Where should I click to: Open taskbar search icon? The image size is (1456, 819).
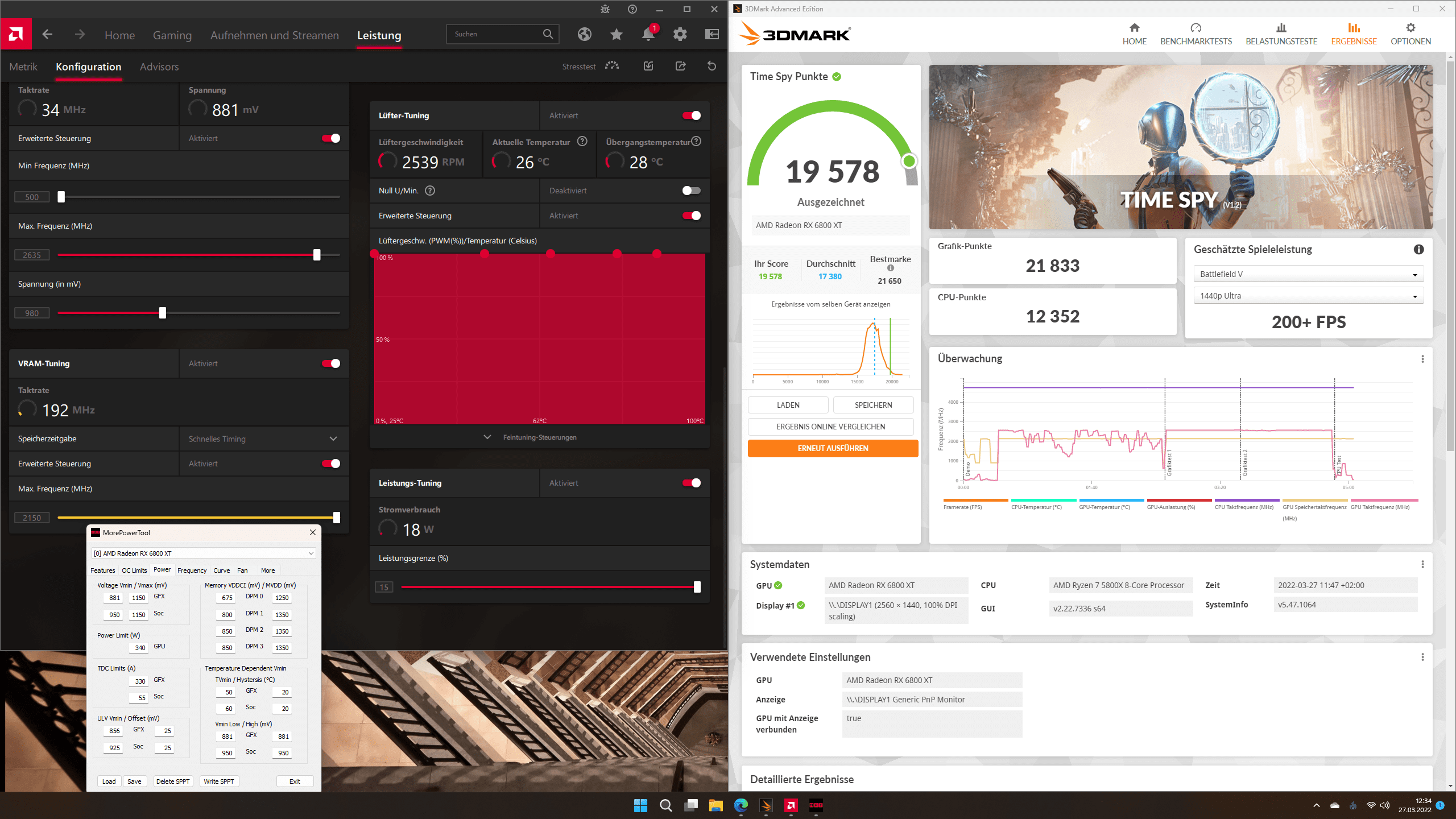665,805
